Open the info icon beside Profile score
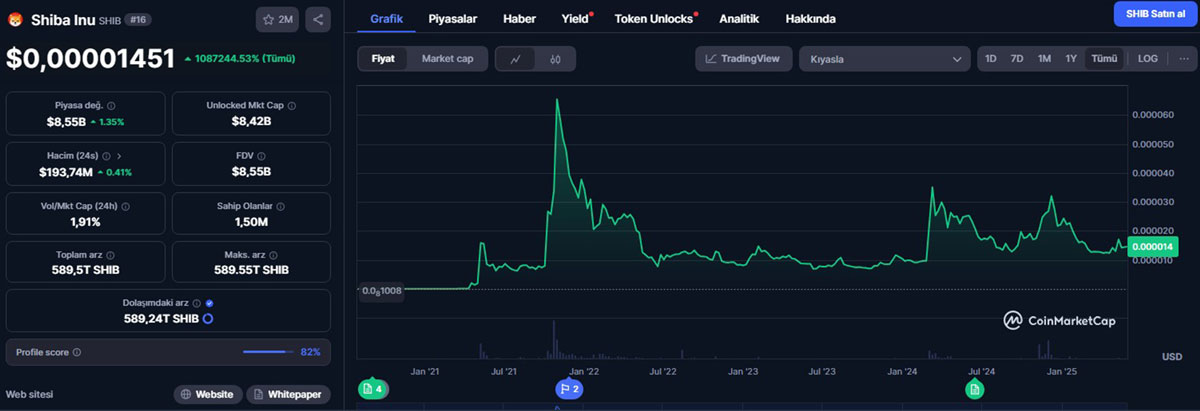 (x=77, y=352)
